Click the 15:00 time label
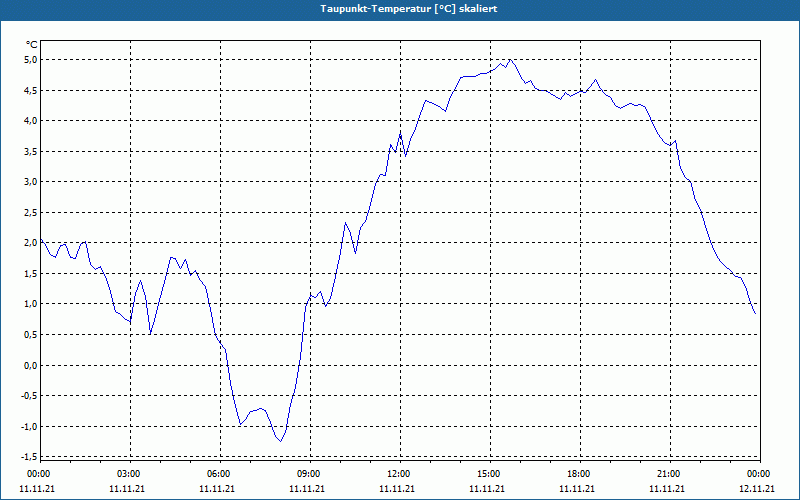This screenshot has width=800, height=500. click(x=487, y=474)
